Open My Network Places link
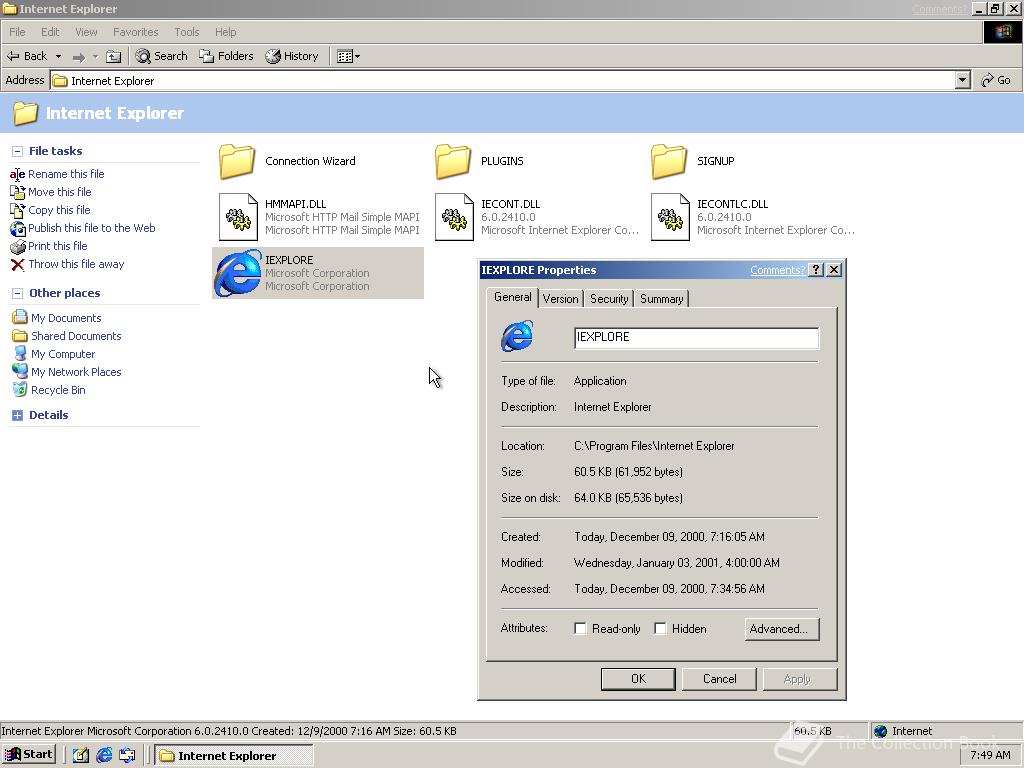The height and width of the screenshot is (768, 1024). point(76,372)
